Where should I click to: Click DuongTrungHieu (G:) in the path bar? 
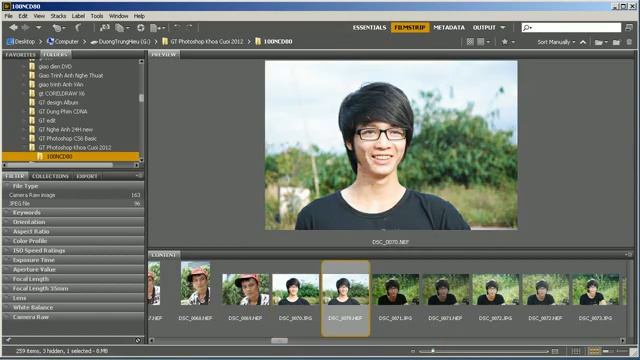[x=120, y=41]
